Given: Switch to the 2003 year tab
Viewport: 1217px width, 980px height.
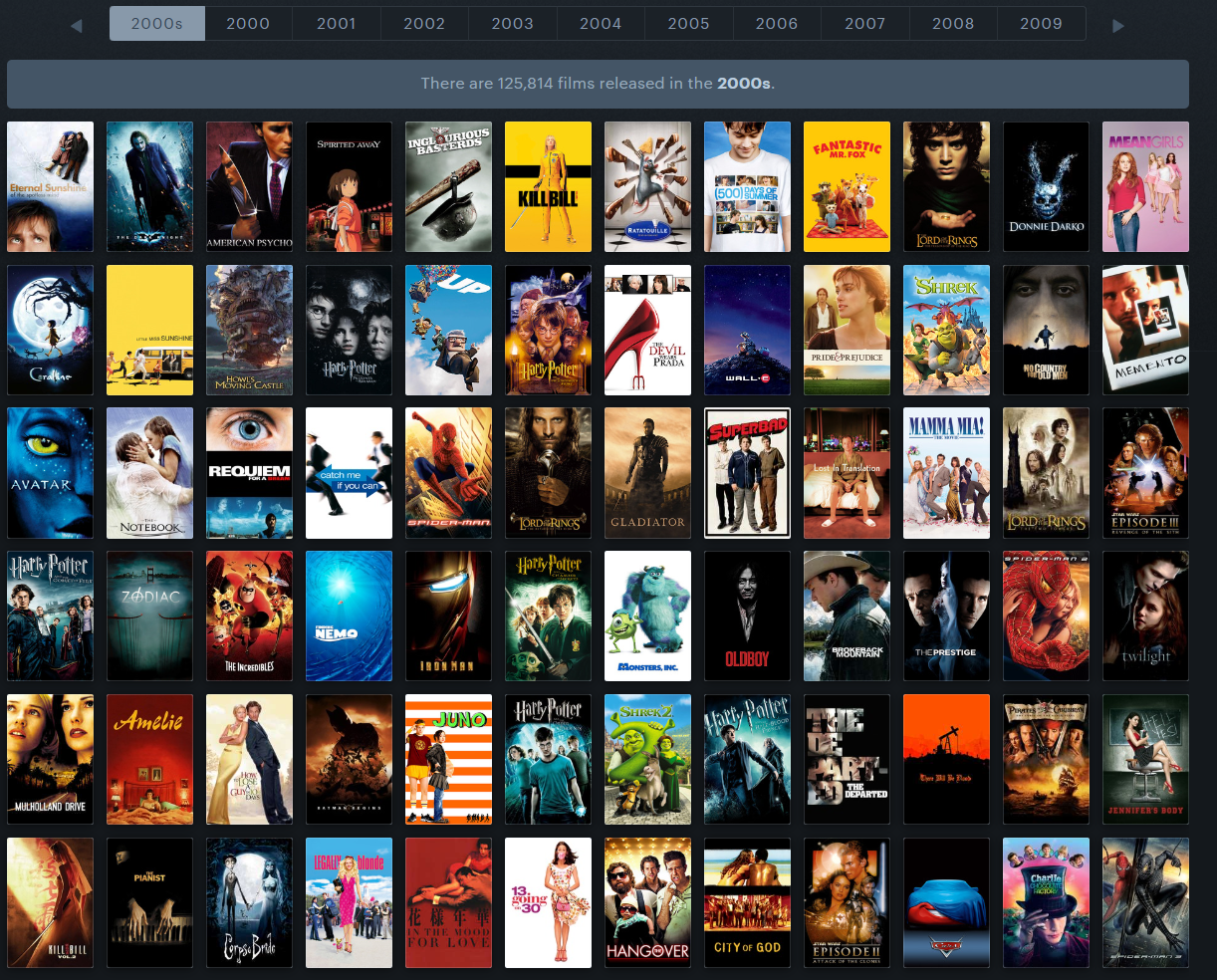Looking at the screenshot, I should [513, 24].
